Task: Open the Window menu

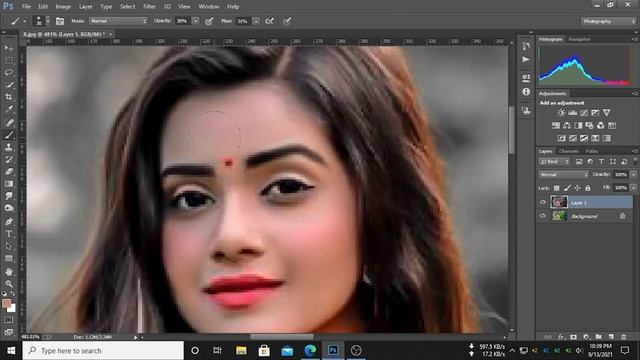Action: [x=209, y=7]
